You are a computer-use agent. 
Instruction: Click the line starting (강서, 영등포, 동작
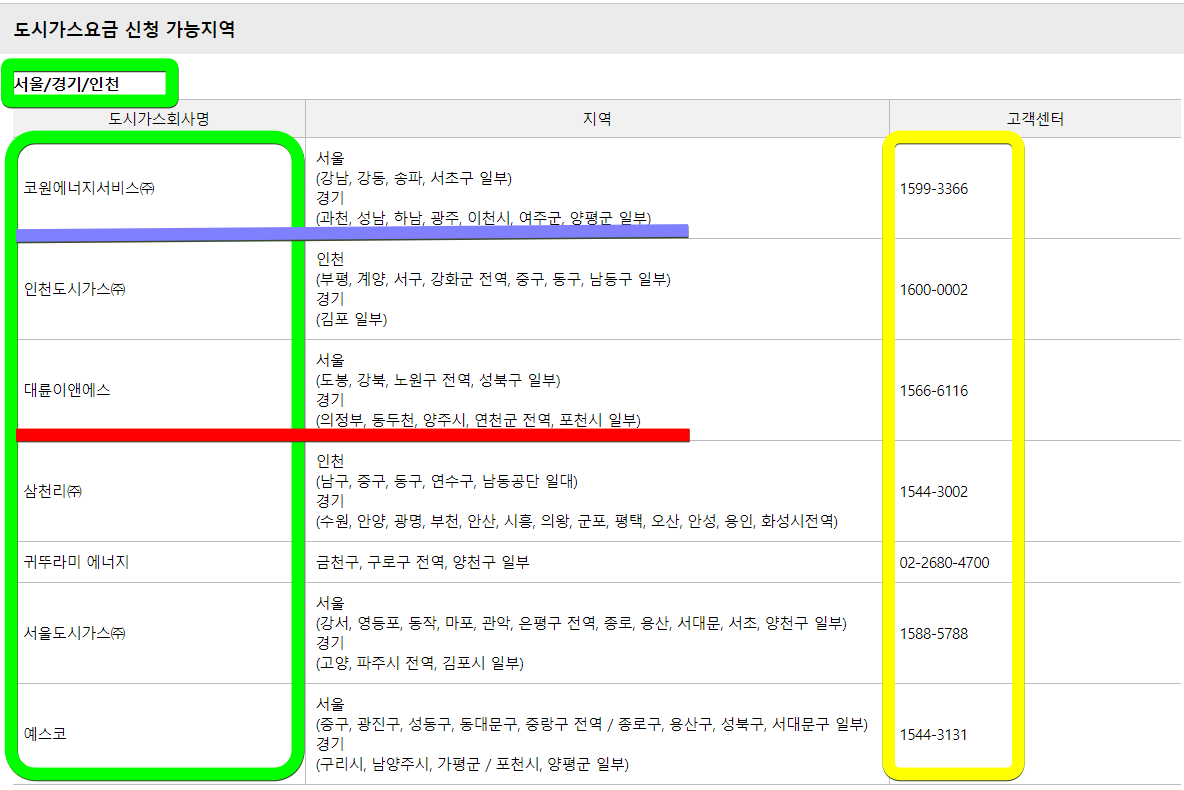tap(581, 623)
